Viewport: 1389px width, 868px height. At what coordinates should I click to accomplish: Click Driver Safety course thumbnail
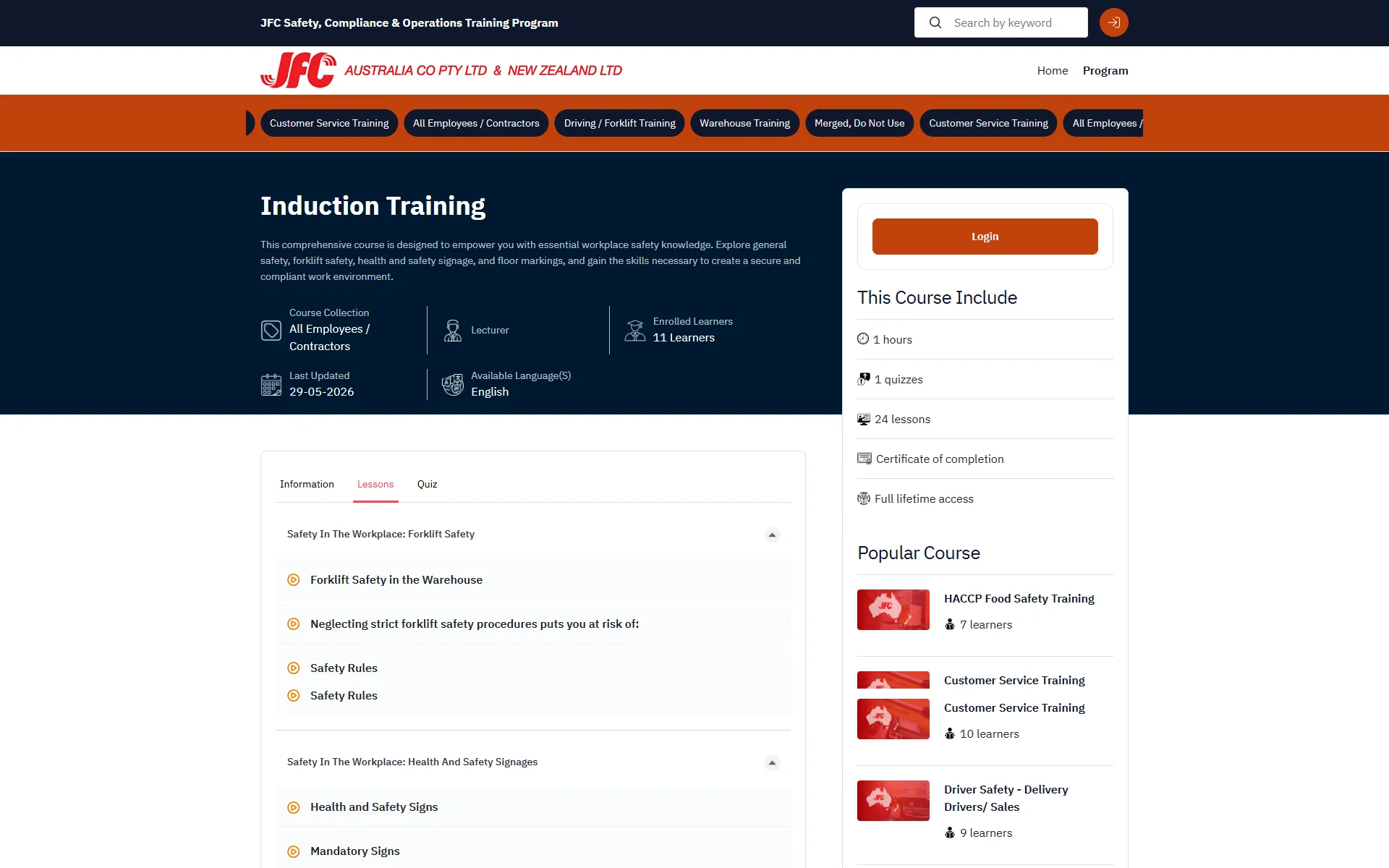tap(893, 801)
